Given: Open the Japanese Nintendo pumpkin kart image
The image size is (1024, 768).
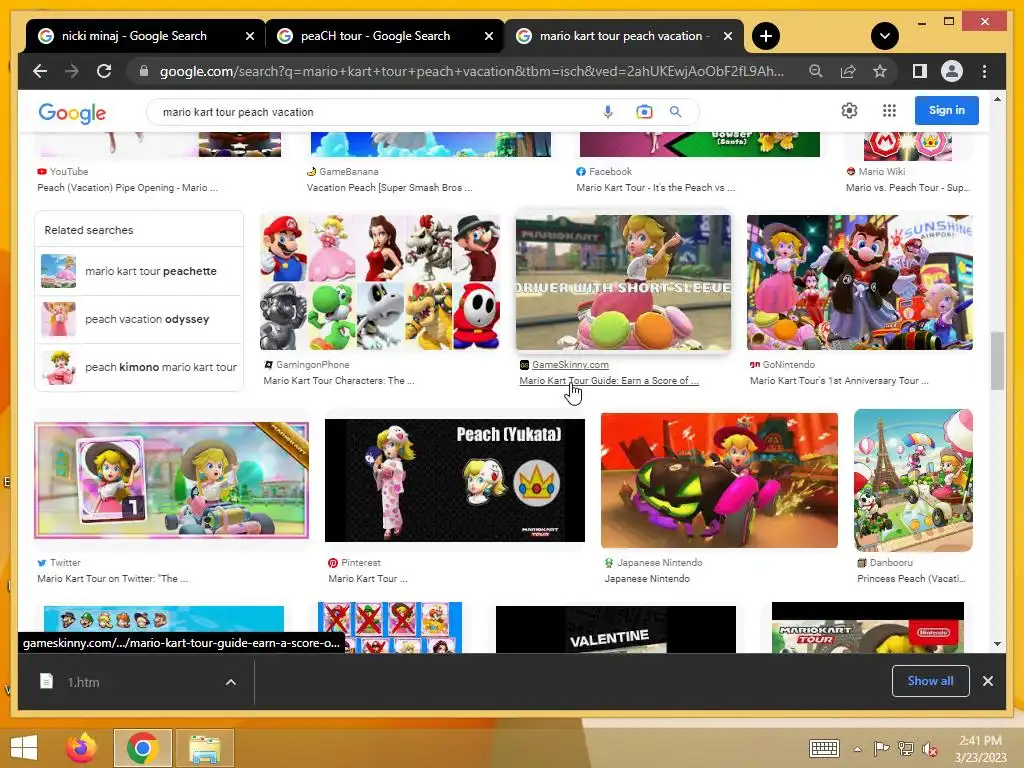Looking at the screenshot, I should [719, 480].
